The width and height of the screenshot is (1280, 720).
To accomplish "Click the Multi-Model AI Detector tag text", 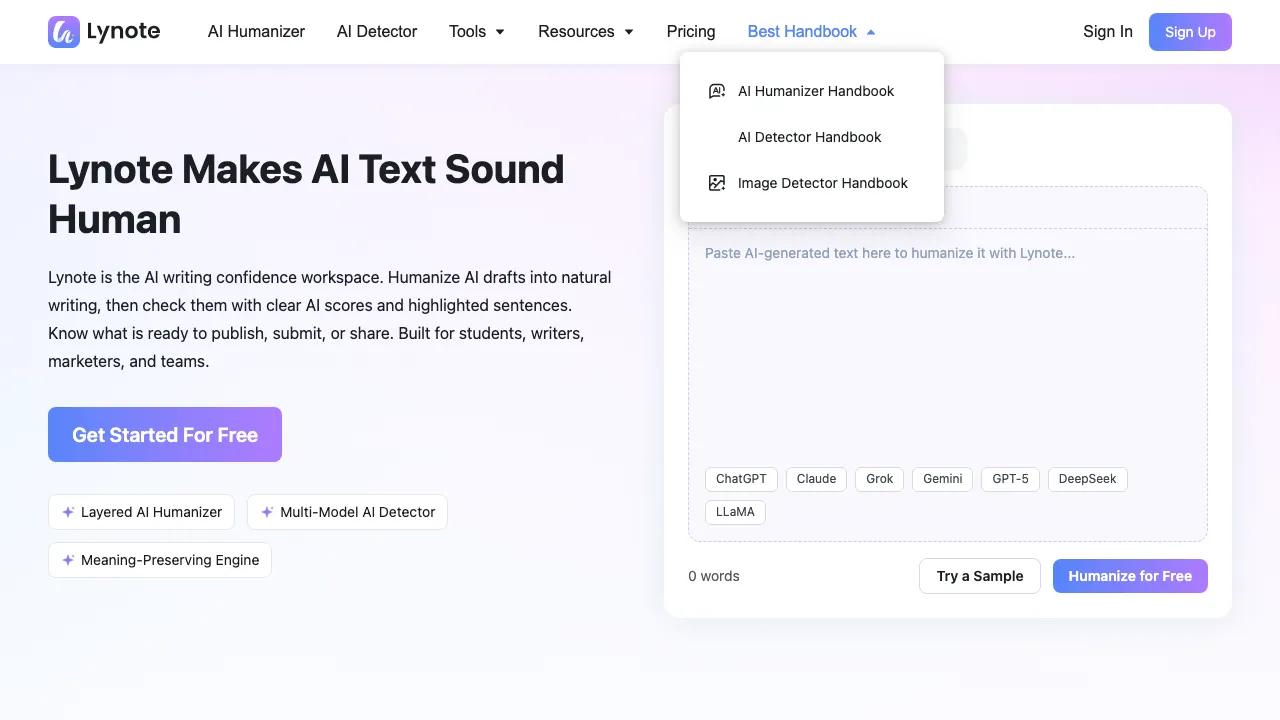I will pos(358,512).
